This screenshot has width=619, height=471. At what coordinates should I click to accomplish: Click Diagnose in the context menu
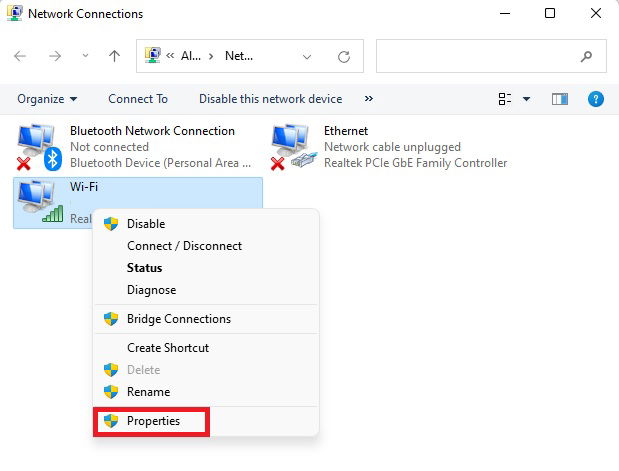151,290
